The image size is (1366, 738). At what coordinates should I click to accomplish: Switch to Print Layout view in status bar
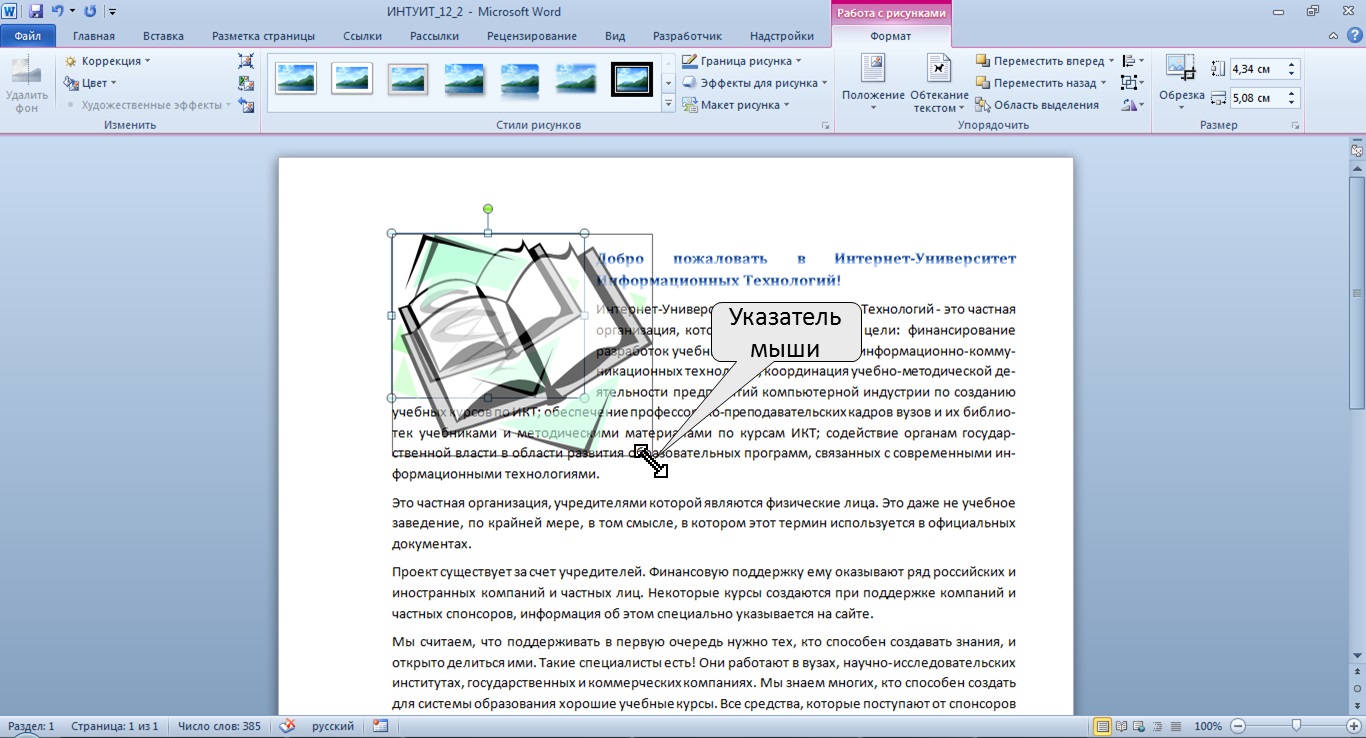tap(1103, 726)
